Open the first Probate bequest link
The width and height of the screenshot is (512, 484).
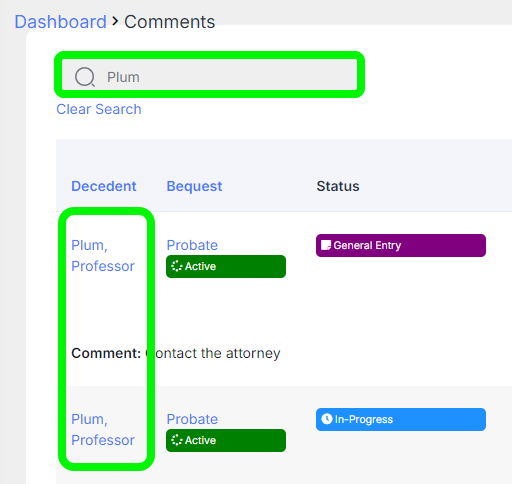pos(192,245)
